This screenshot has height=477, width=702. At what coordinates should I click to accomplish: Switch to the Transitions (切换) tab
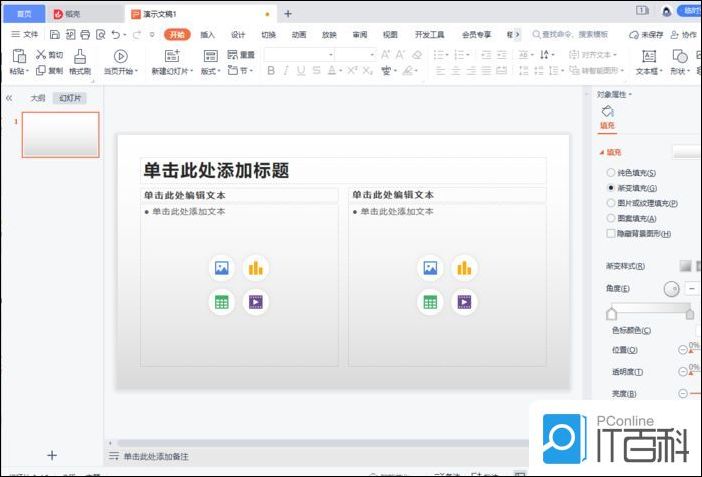[268, 34]
